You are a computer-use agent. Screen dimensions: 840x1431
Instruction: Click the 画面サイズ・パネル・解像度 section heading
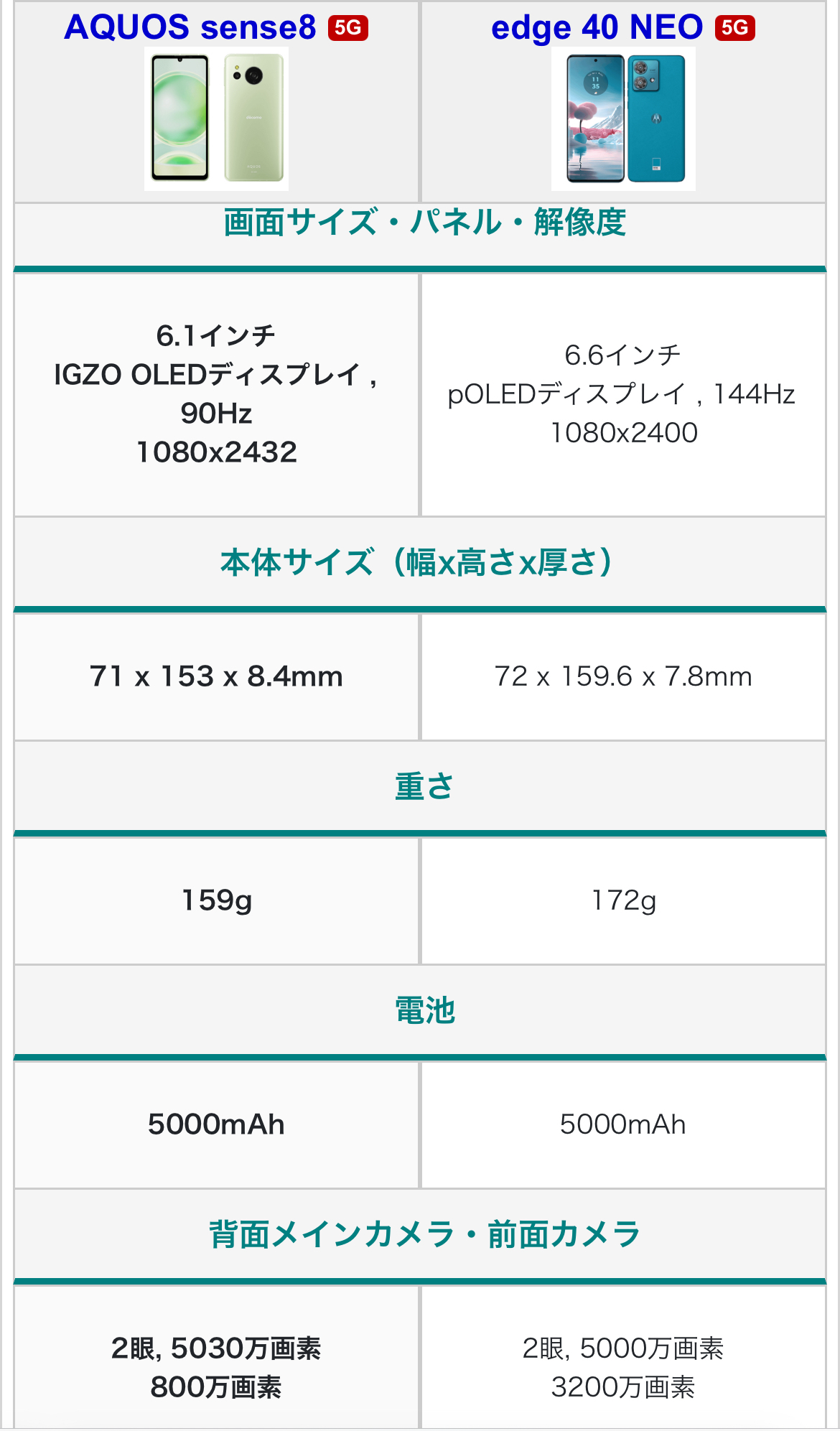(424, 223)
